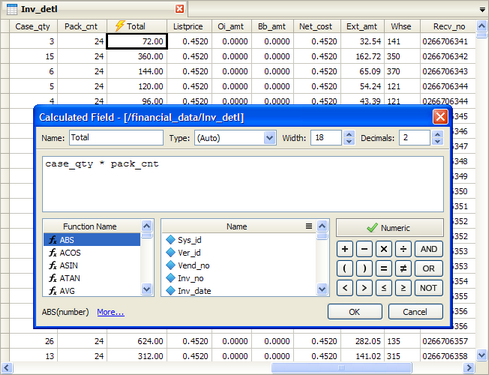Insert less-than operator
489x375 pixels.
point(345,288)
